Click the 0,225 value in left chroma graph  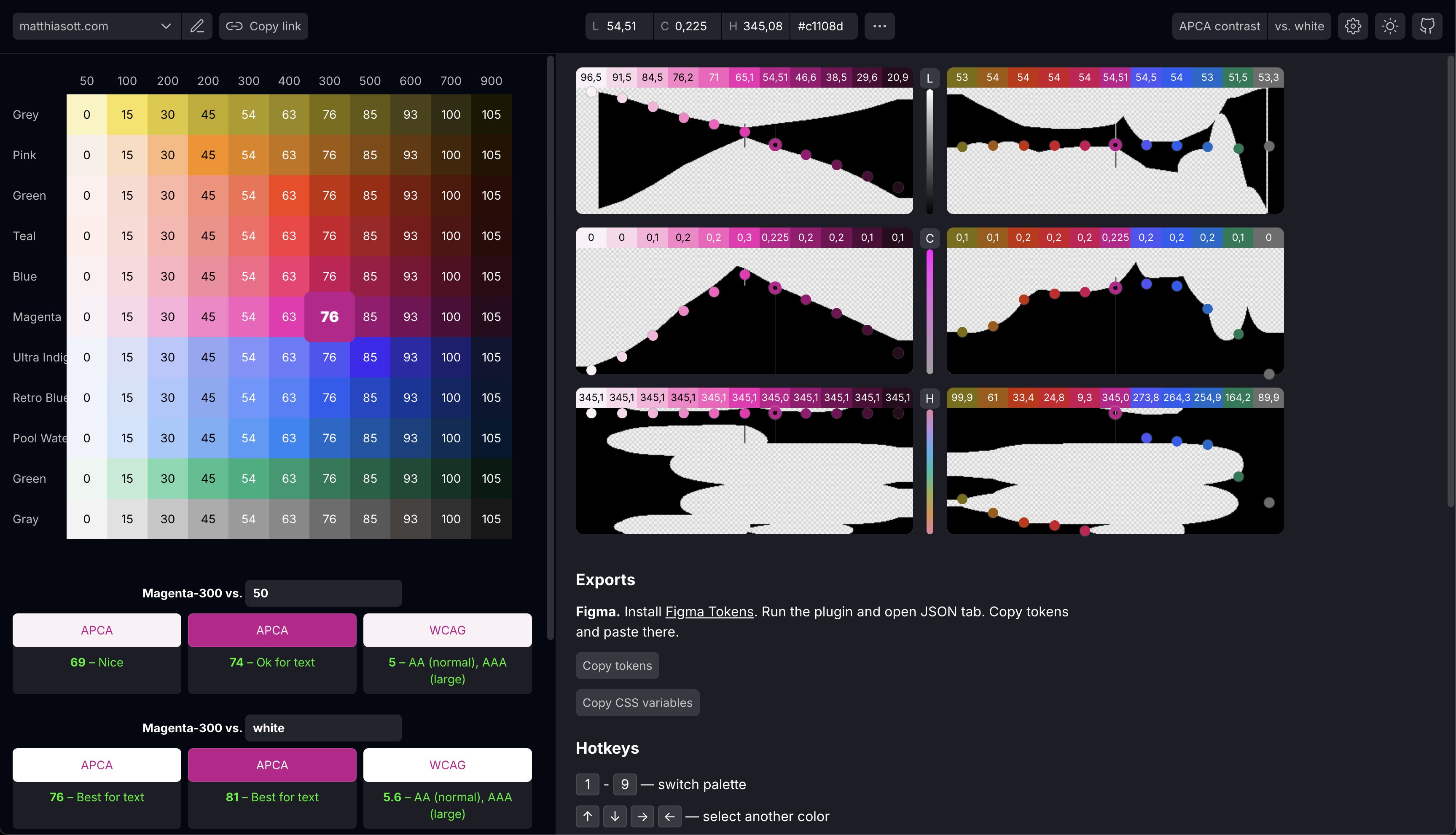[x=775, y=238]
